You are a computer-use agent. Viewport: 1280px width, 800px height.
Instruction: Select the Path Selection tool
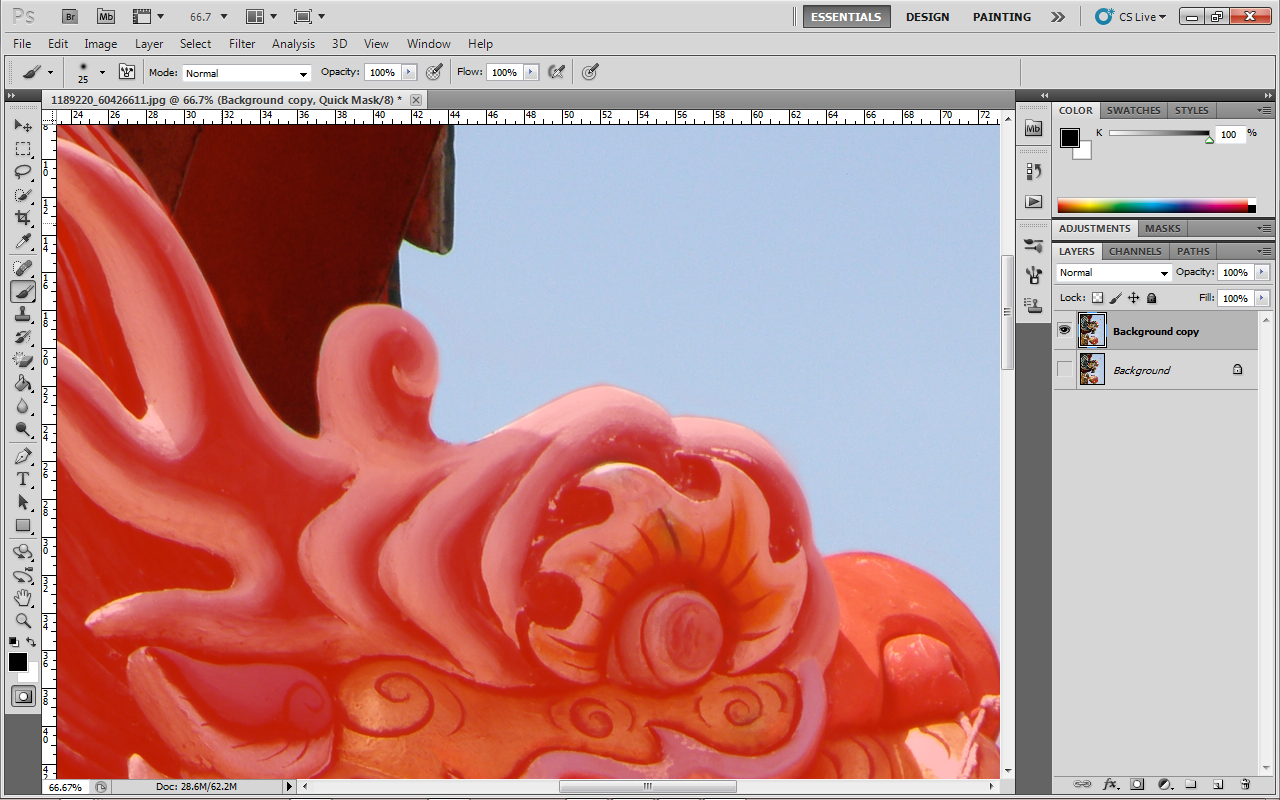(x=23, y=502)
